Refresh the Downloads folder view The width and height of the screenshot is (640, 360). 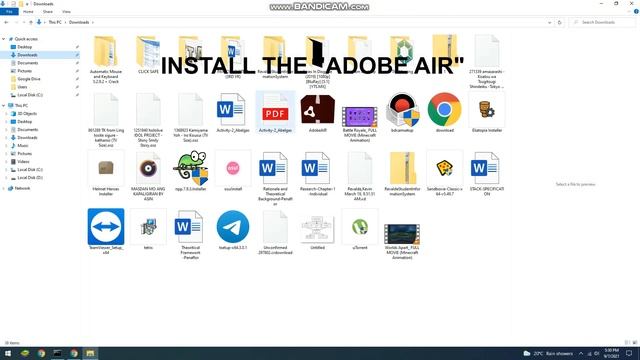[x=560, y=22]
